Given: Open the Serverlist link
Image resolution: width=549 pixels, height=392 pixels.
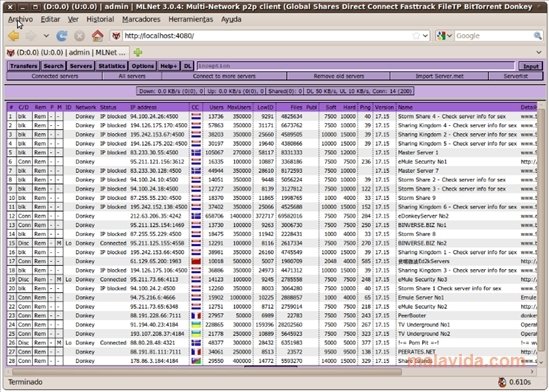Looking at the screenshot, I should 516,76.
